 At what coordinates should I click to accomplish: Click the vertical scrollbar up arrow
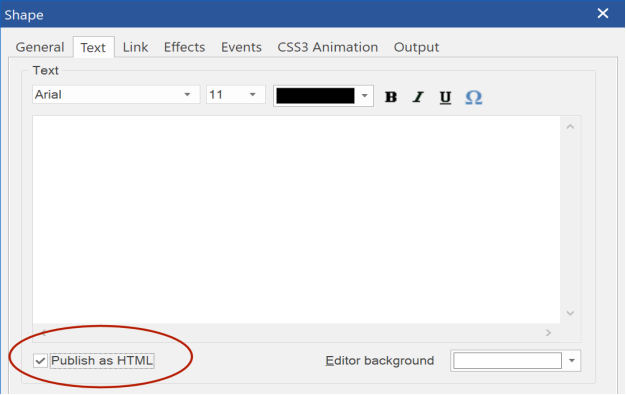(571, 127)
